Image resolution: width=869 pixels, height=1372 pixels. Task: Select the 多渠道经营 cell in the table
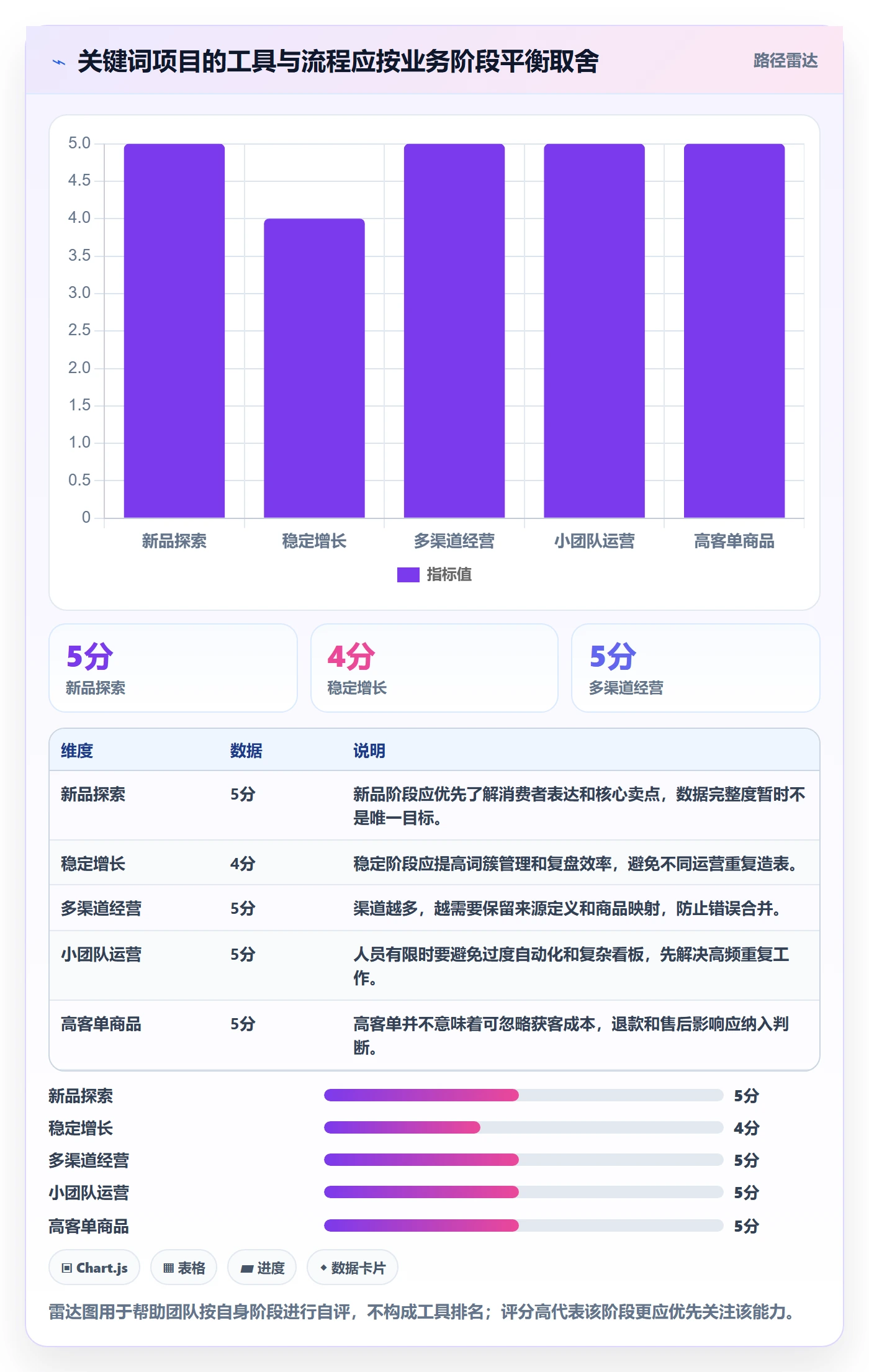pos(101,908)
